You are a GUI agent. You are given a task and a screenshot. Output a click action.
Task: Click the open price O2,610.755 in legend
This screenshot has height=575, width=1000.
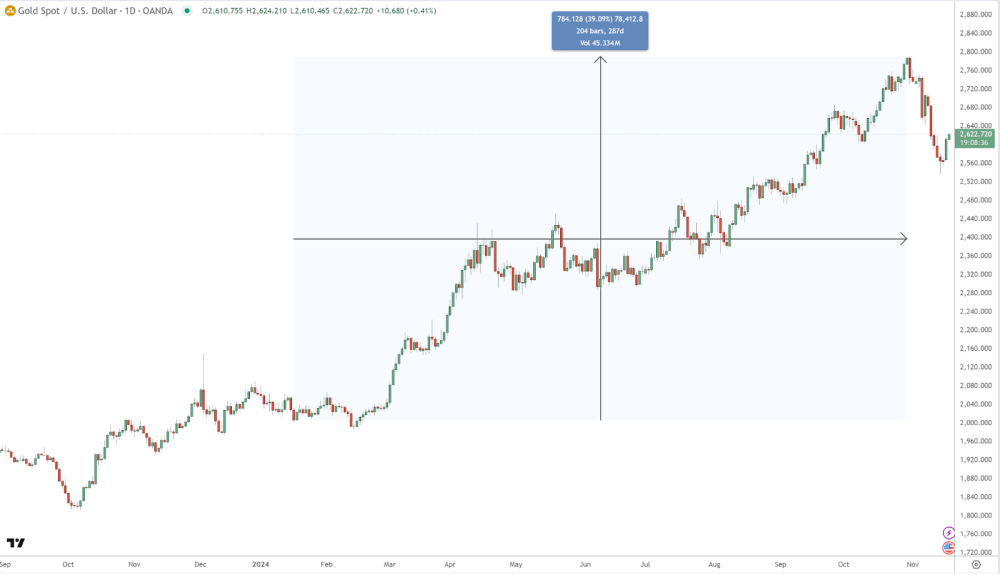(223, 11)
